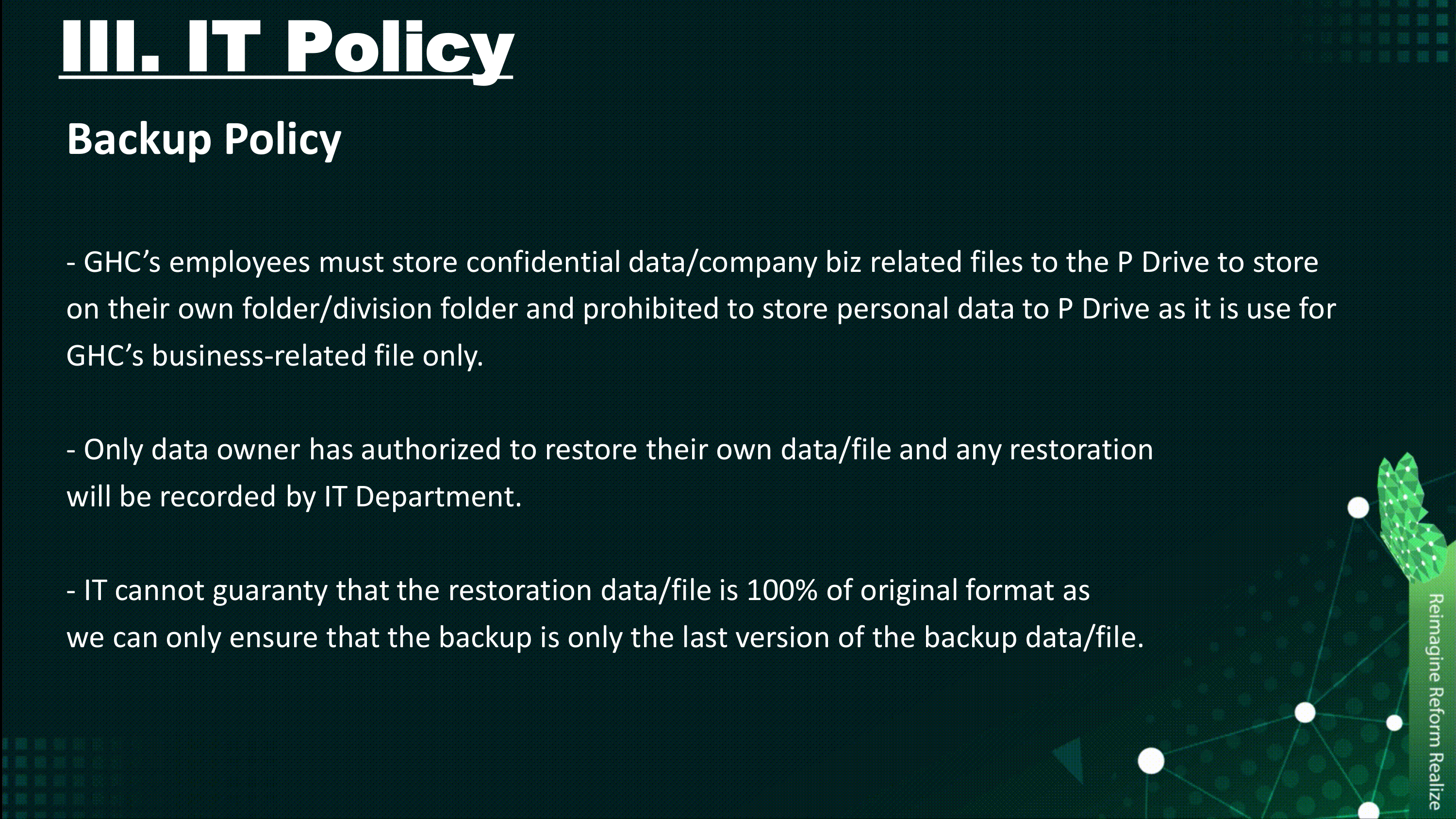Click the white node dot beside the butterfly
Screen dimensions: 1456x819
click(1358, 507)
